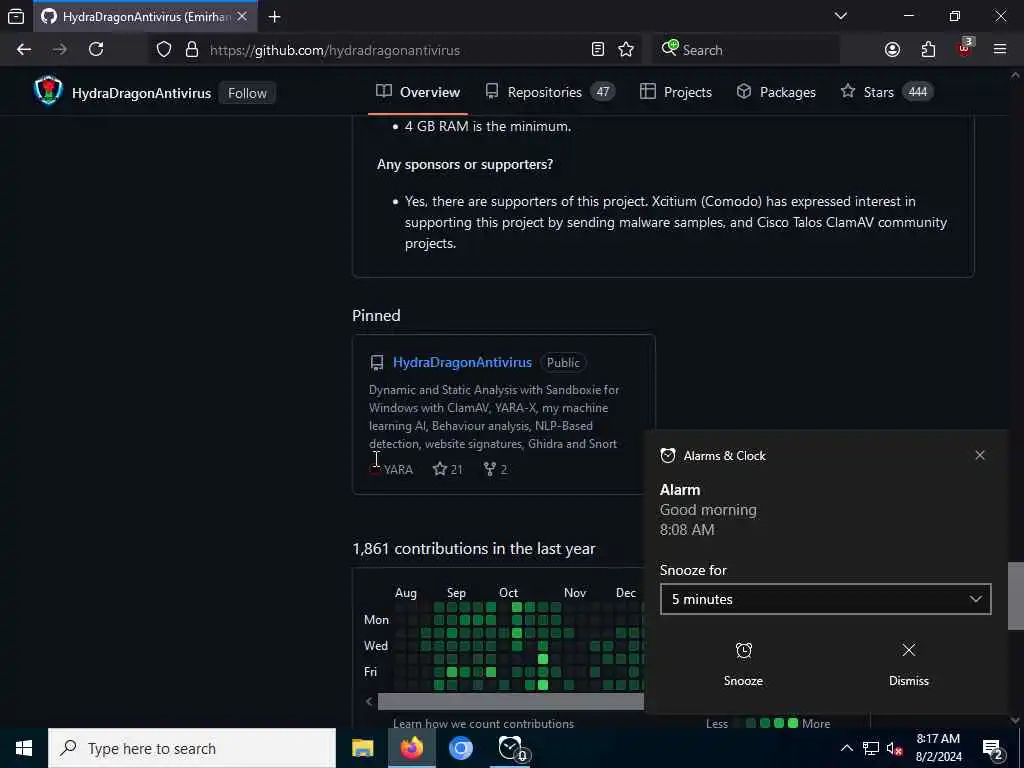Open the Action Center notifications icon

click(x=993, y=748)
